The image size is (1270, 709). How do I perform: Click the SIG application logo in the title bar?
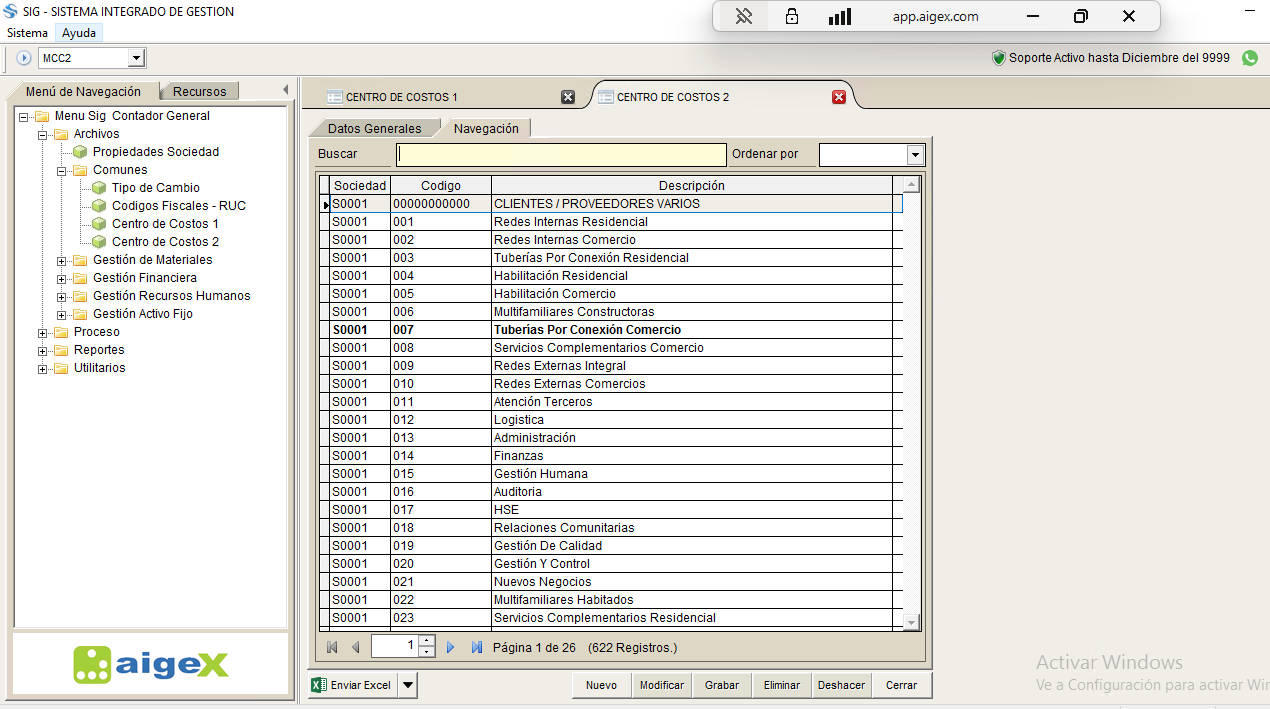pos(11,12)
